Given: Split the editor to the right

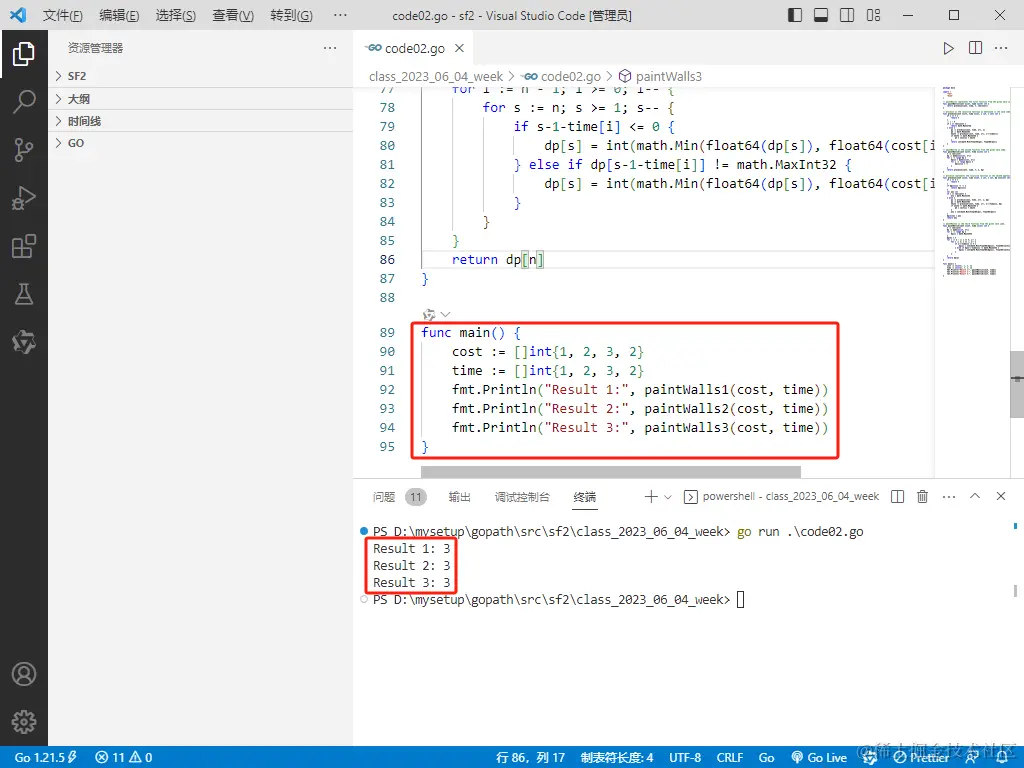Looking at the screenshot, I should click(975, 48).
